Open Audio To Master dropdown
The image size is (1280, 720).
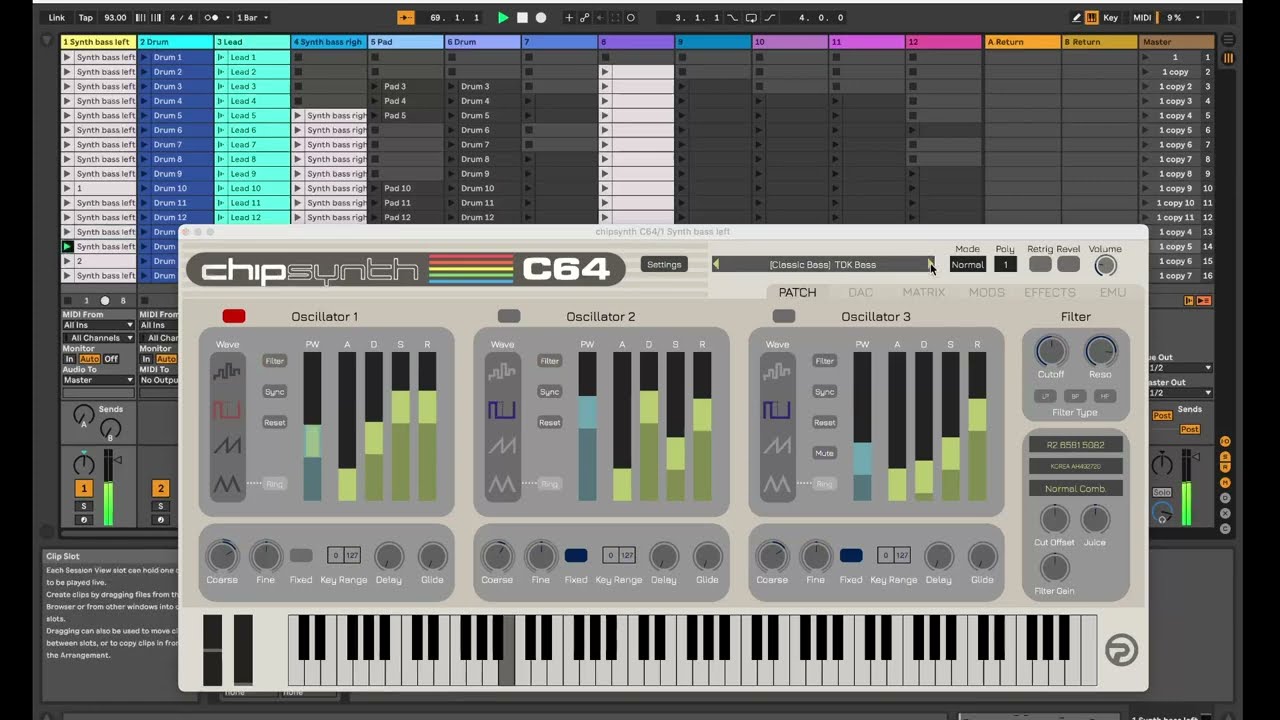coord(98,380)
